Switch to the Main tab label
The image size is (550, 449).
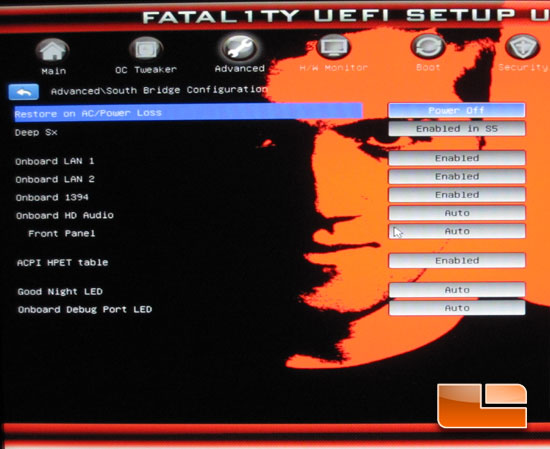pos(54,71)
